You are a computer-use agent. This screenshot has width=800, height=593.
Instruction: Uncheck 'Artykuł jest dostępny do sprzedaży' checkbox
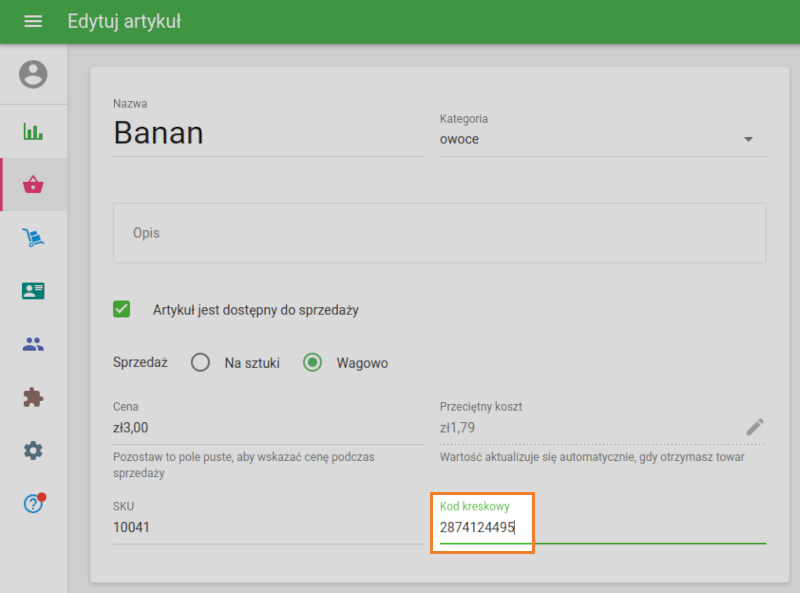122,310
